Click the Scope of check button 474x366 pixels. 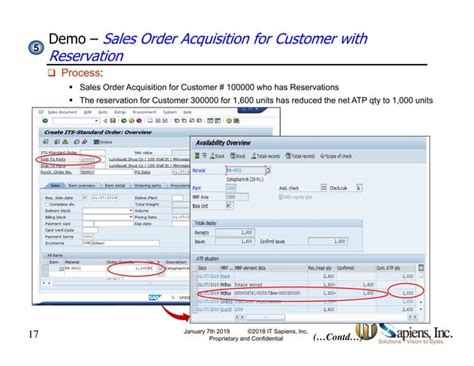[x=336, y=156]
